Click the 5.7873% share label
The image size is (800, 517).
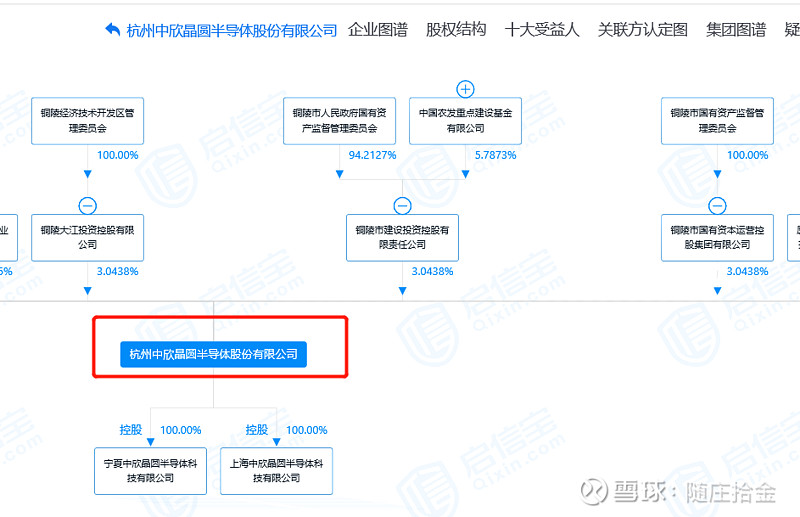[495, 155]
